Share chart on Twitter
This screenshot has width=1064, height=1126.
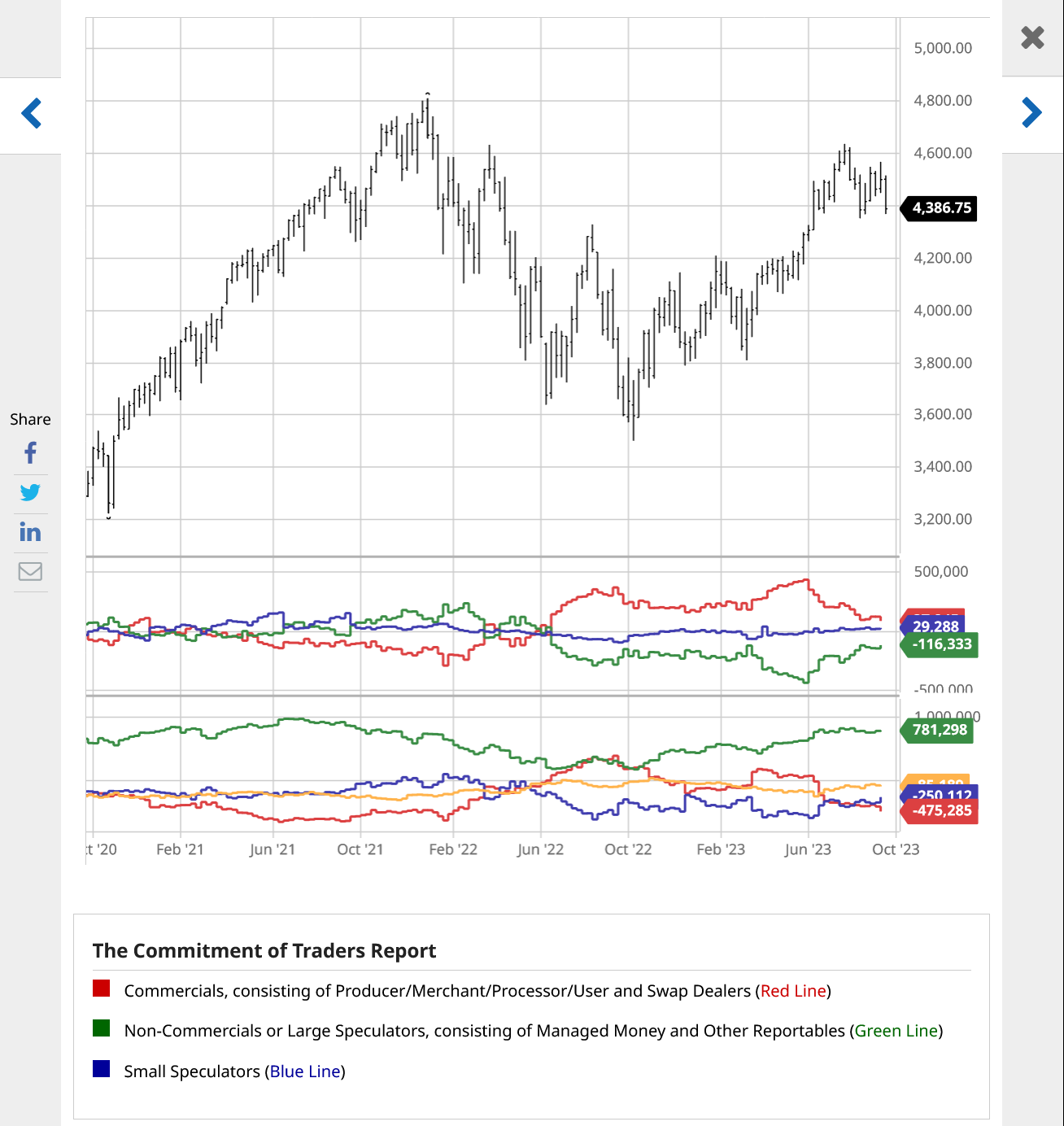click(30, 493)
